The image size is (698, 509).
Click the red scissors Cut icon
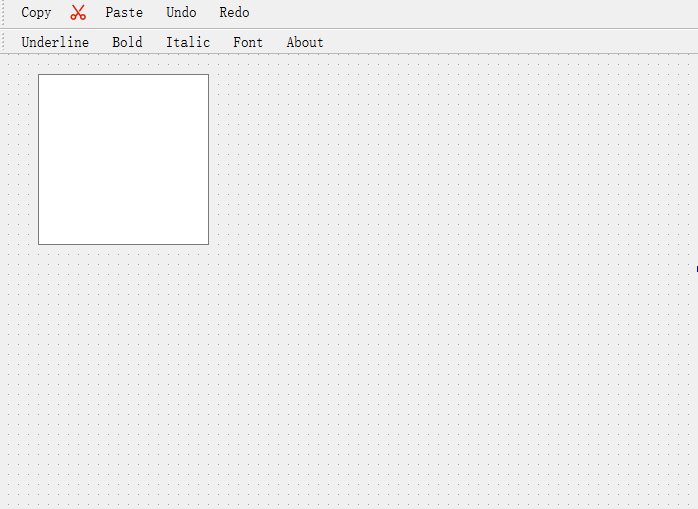click(78, 12)
